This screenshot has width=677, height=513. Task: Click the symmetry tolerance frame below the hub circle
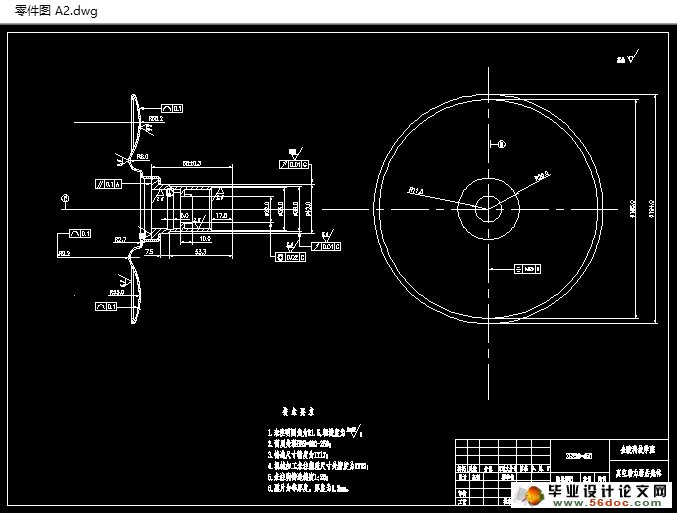pos(526,269)
